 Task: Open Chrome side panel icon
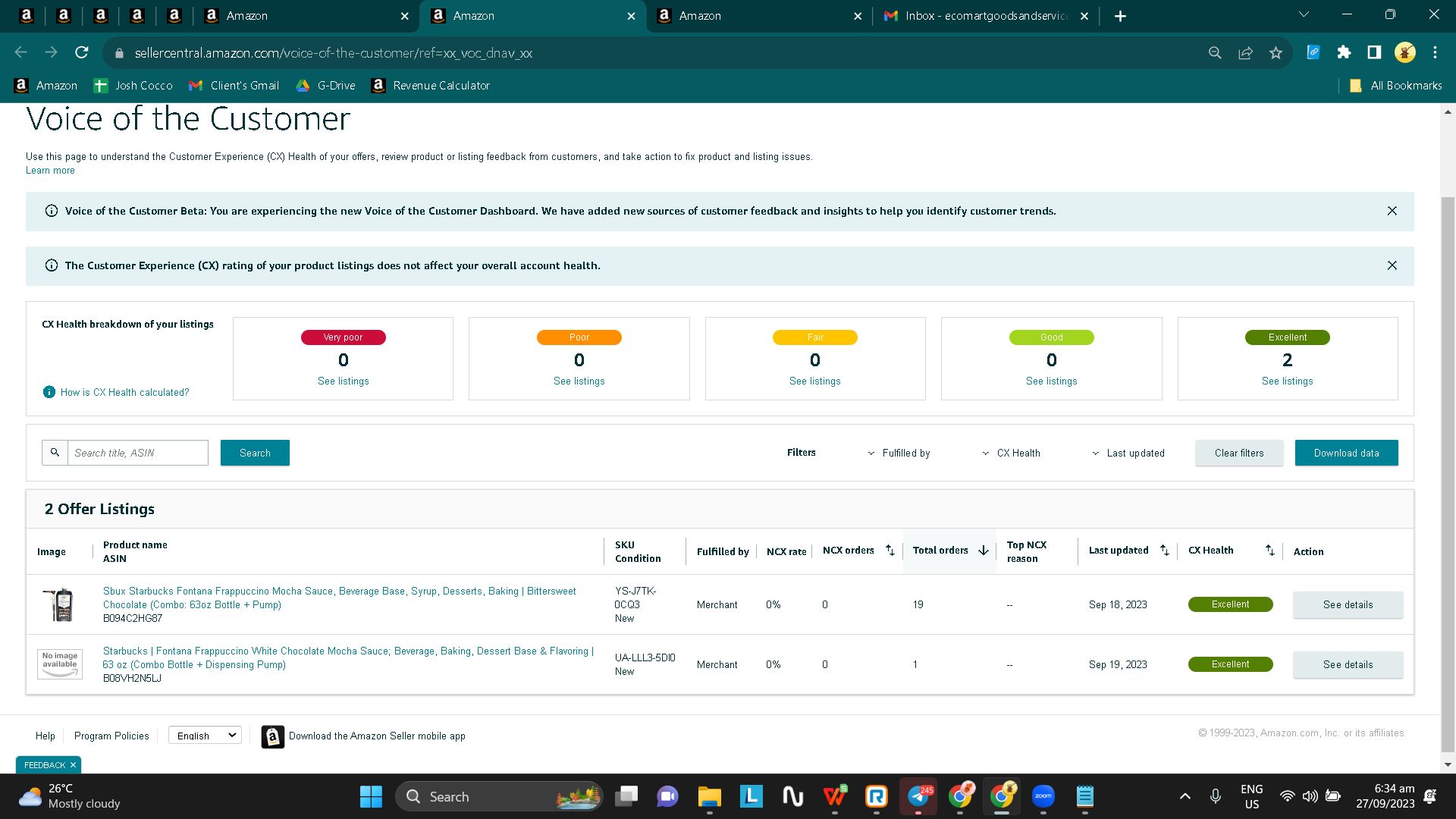[x=1374, y=52]
